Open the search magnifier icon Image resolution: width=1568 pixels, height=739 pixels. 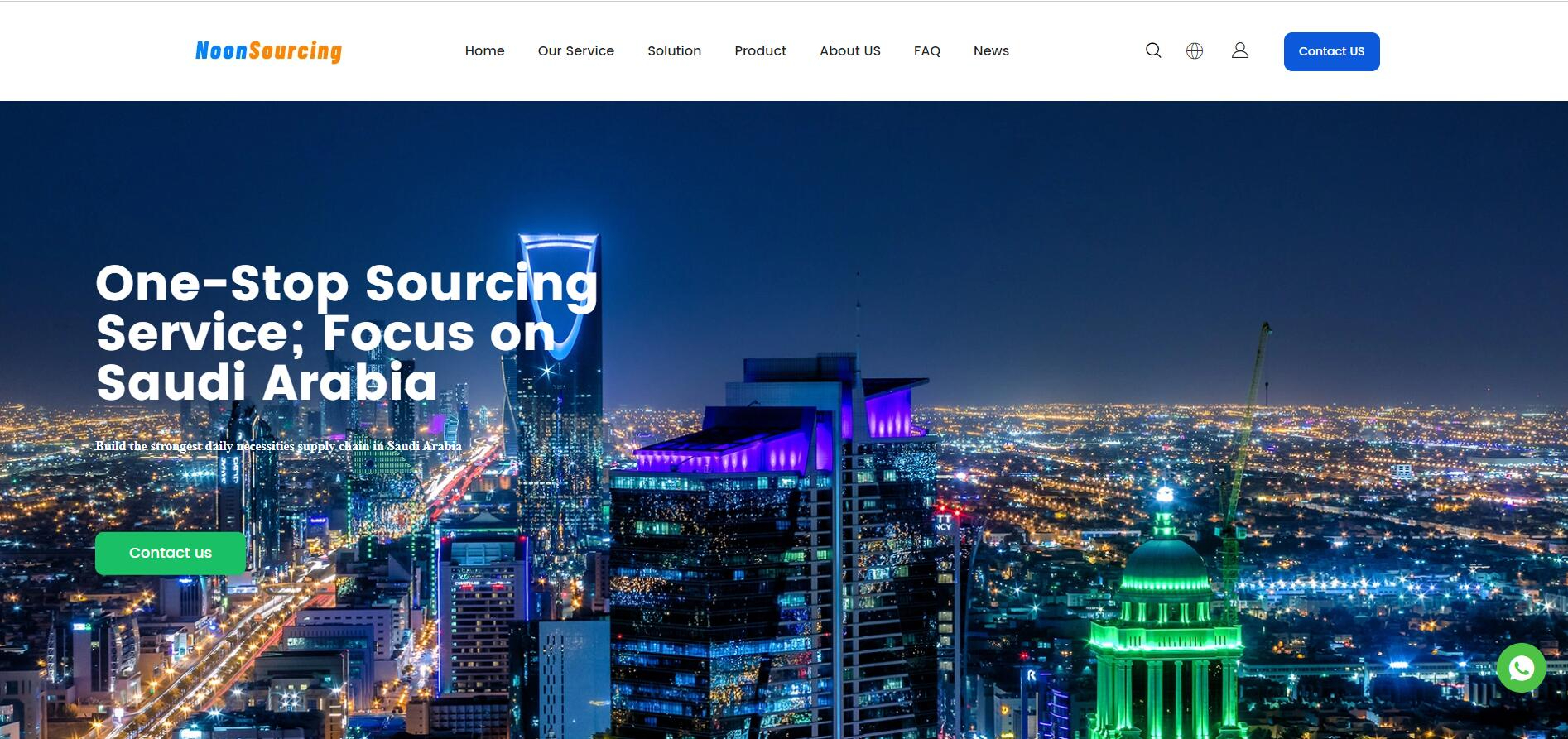(1153, 50)
